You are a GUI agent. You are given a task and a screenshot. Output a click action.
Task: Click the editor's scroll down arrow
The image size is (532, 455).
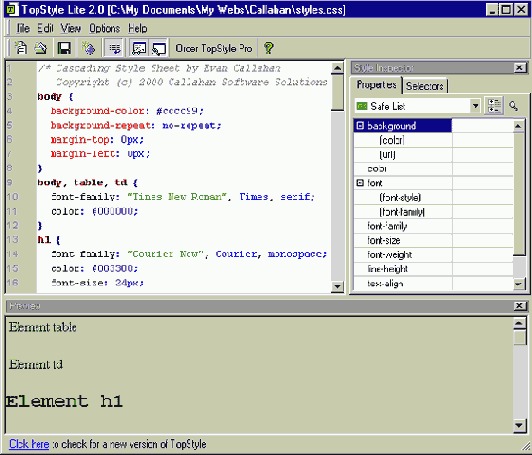tap(337, 286)
